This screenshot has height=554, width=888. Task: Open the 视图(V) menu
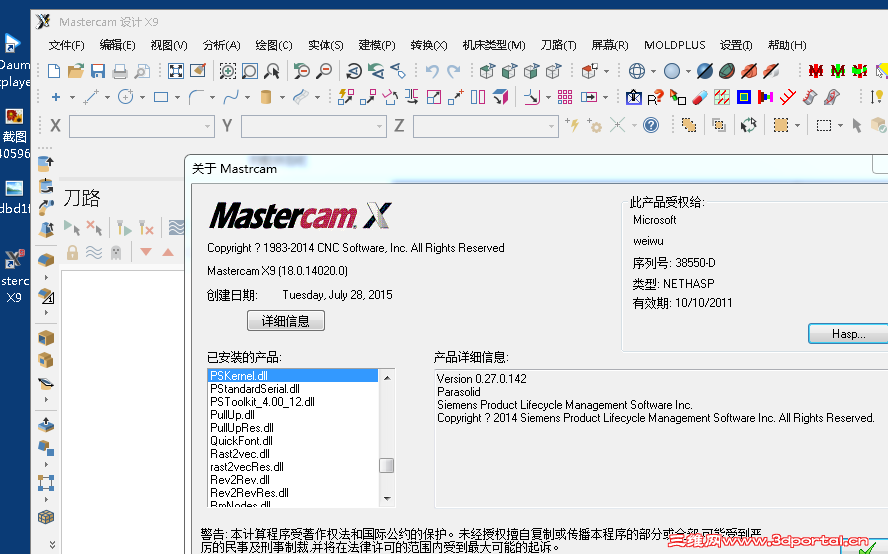pyautogui.click(x=169, y=45)
